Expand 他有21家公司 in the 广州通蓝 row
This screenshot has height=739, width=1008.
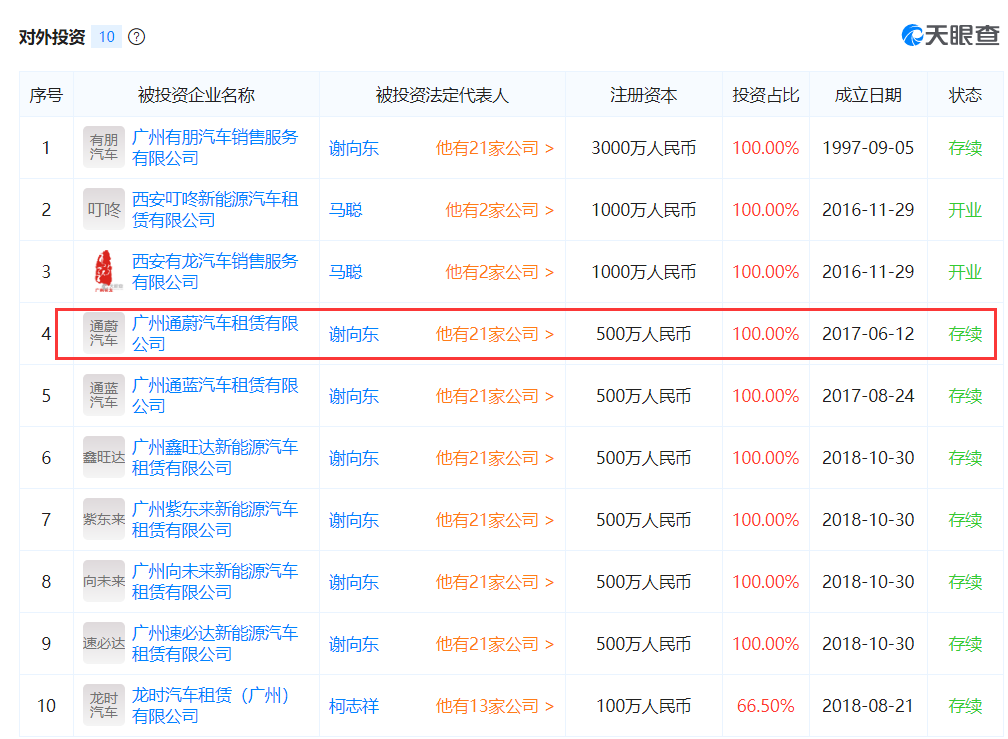coord(494,396)
